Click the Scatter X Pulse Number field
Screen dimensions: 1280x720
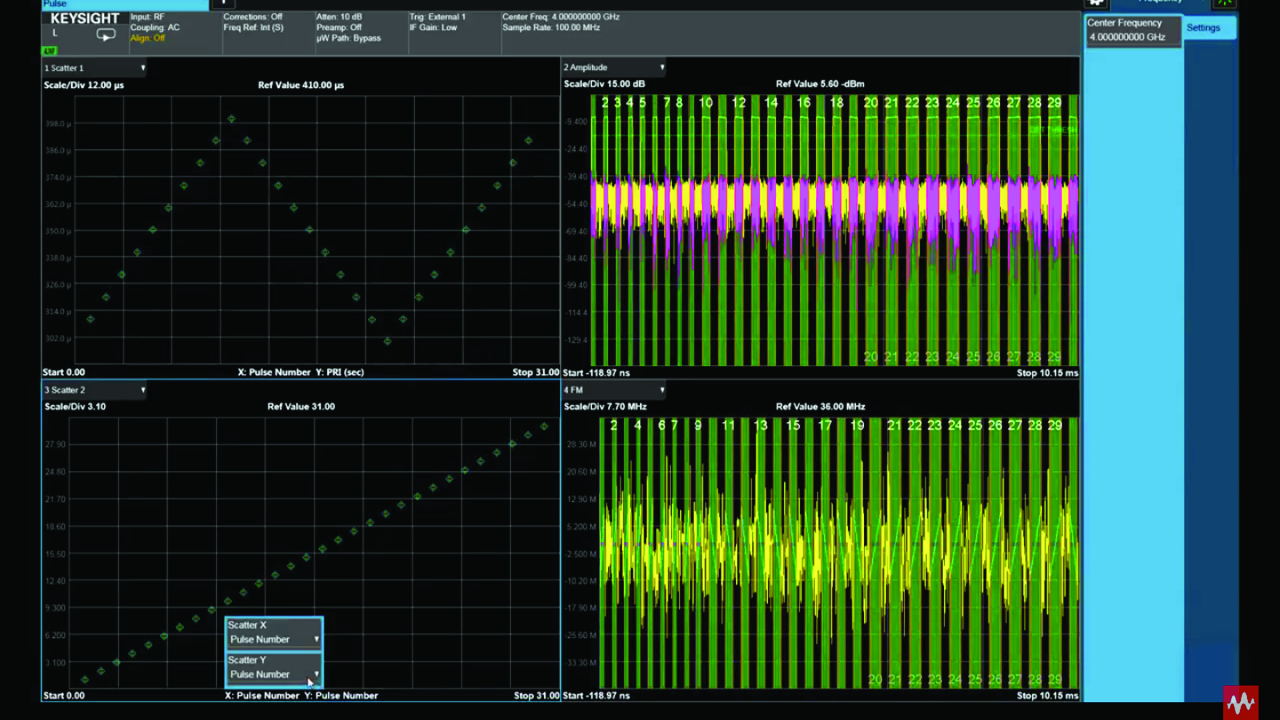pos(272,638)
